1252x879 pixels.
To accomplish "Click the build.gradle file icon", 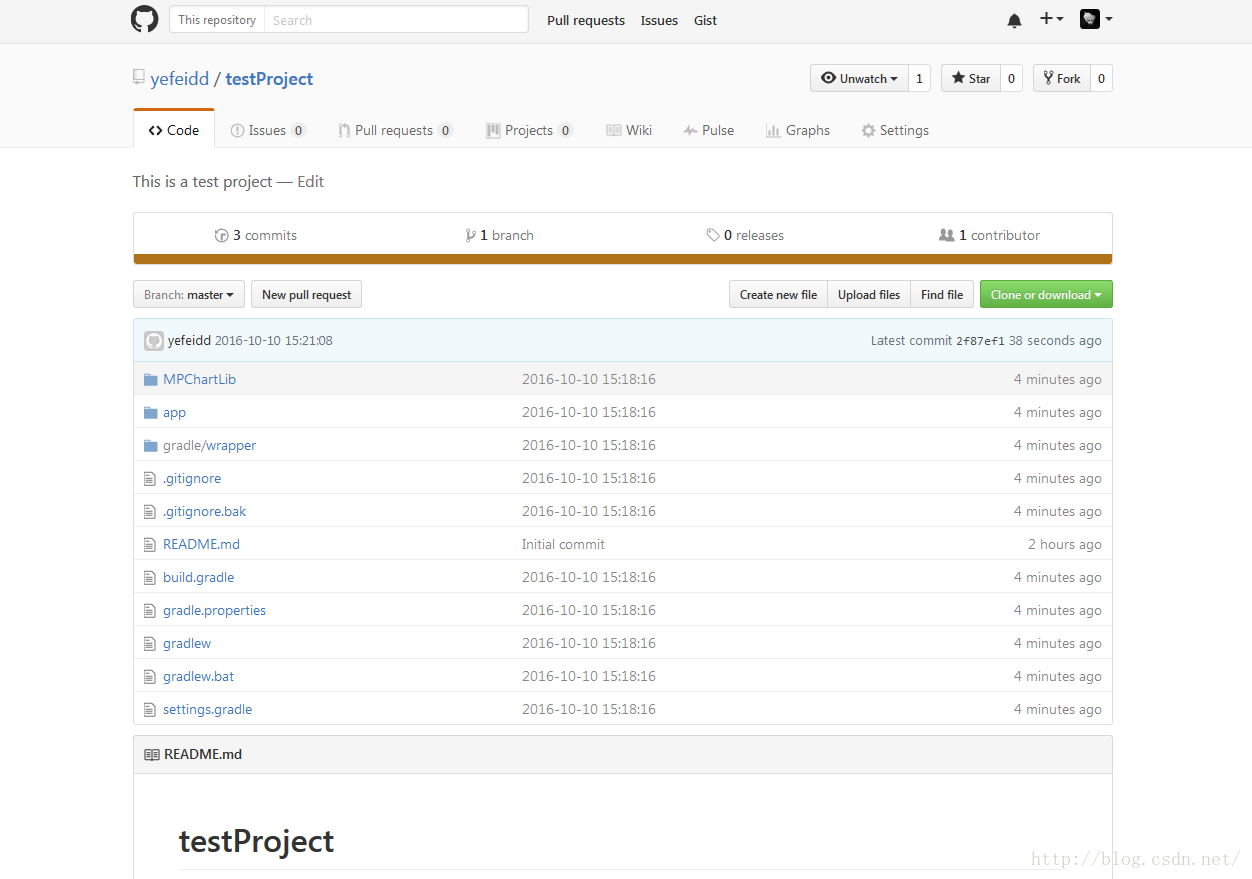I will (150, 577).
